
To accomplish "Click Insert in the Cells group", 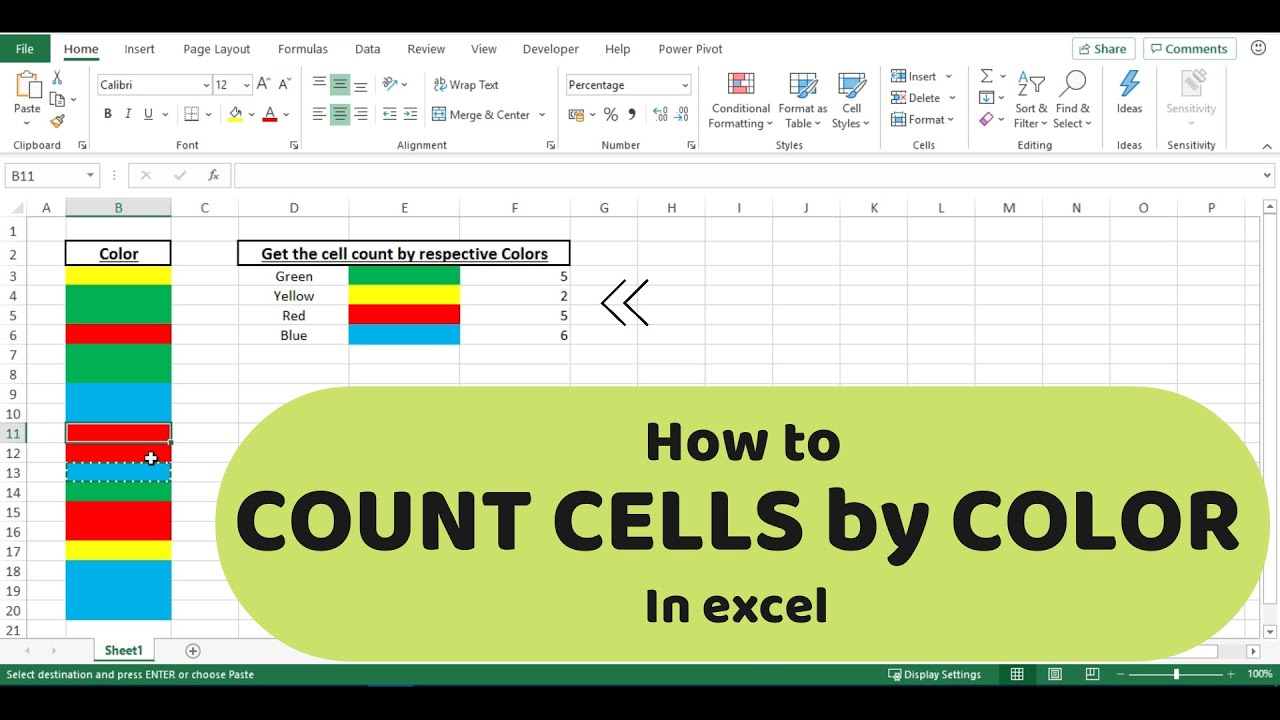I will pos(914,76).
